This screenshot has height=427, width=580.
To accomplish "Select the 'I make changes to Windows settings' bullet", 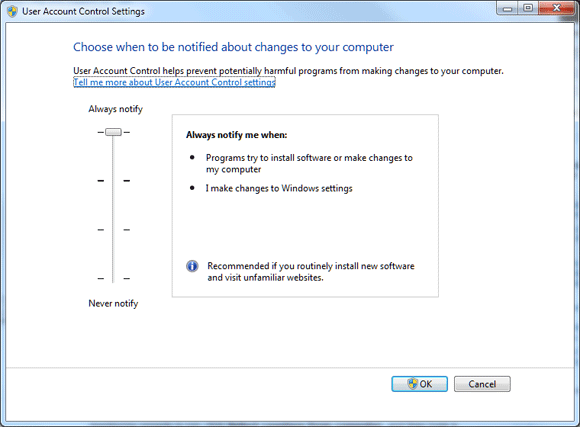I will pyautogui.click(x=279, y=188).
